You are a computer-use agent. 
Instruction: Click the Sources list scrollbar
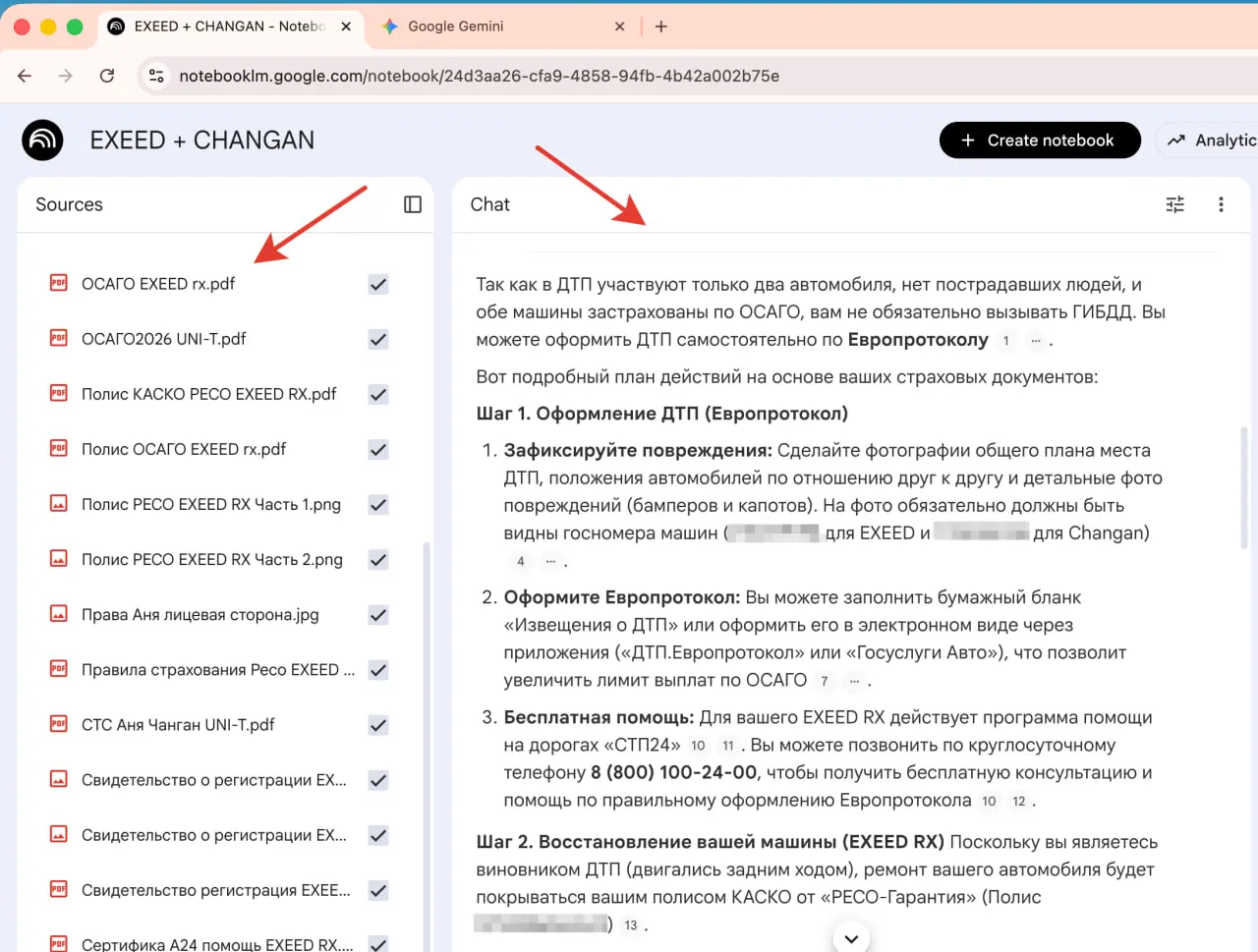pyautogui.click(x=427, y=747)
